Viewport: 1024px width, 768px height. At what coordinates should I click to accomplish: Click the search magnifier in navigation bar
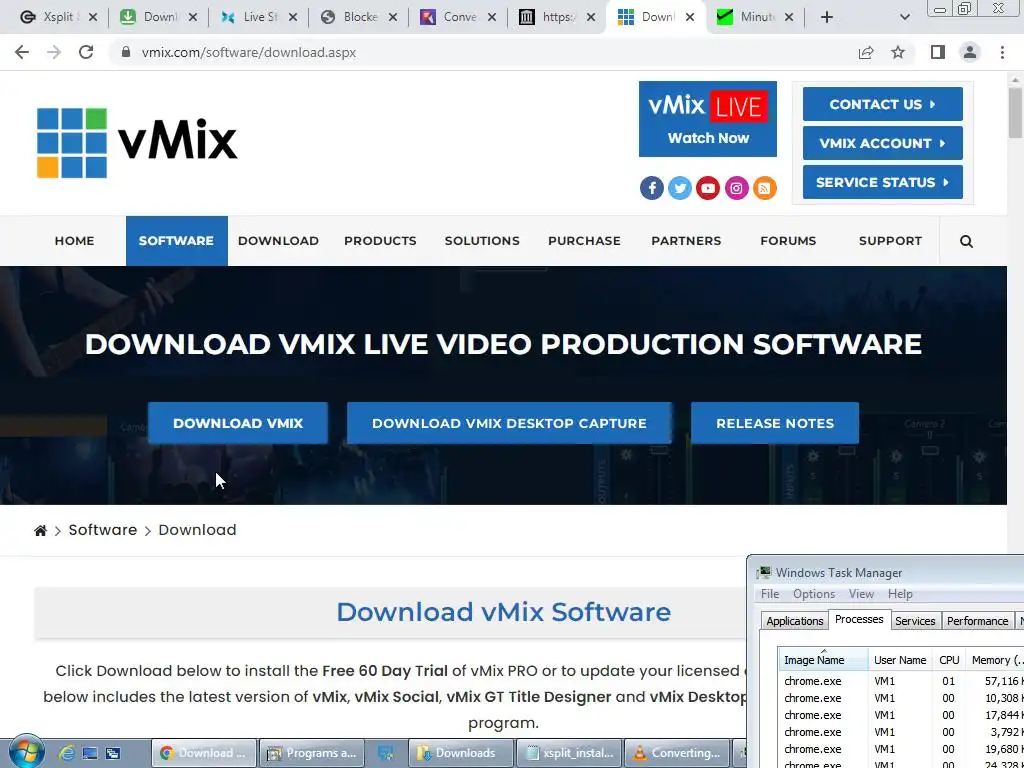click(967, 242)
